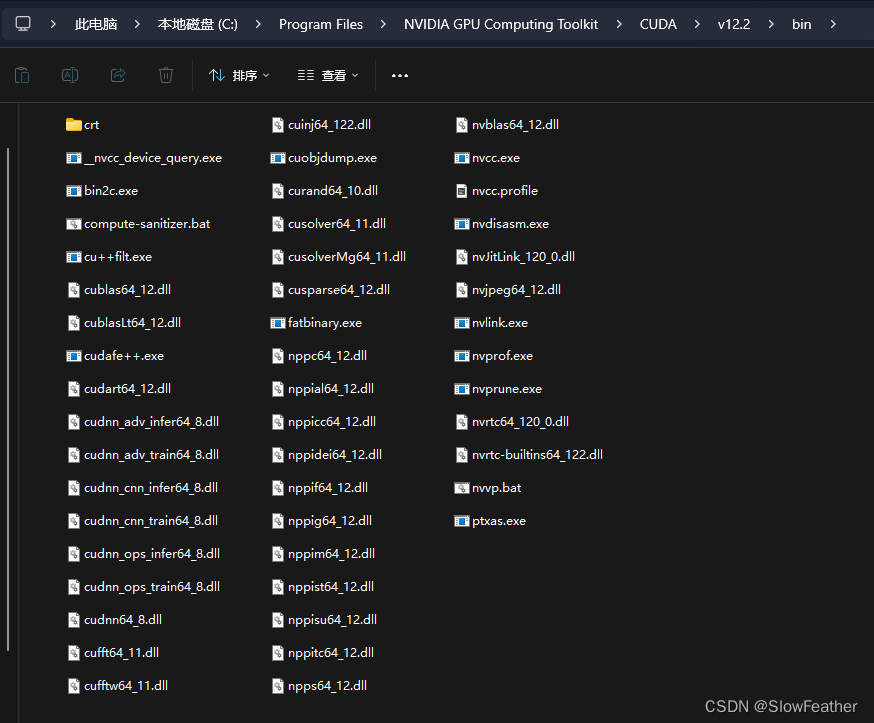Viewport: 874px width, 723px height.
Task: Select the curand64_10.dll file icon
Action: click(278, 191)
